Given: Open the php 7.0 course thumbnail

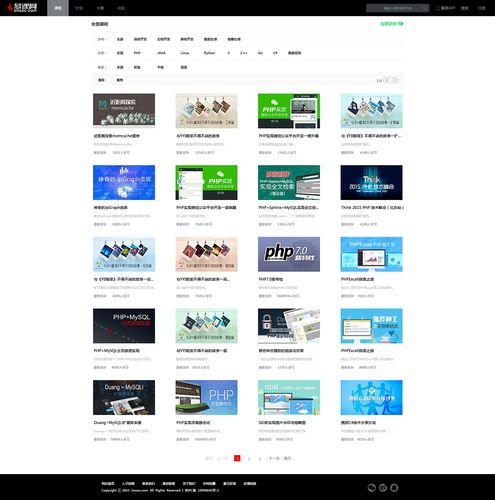Looking at the screenshot, I should point(289,254).
